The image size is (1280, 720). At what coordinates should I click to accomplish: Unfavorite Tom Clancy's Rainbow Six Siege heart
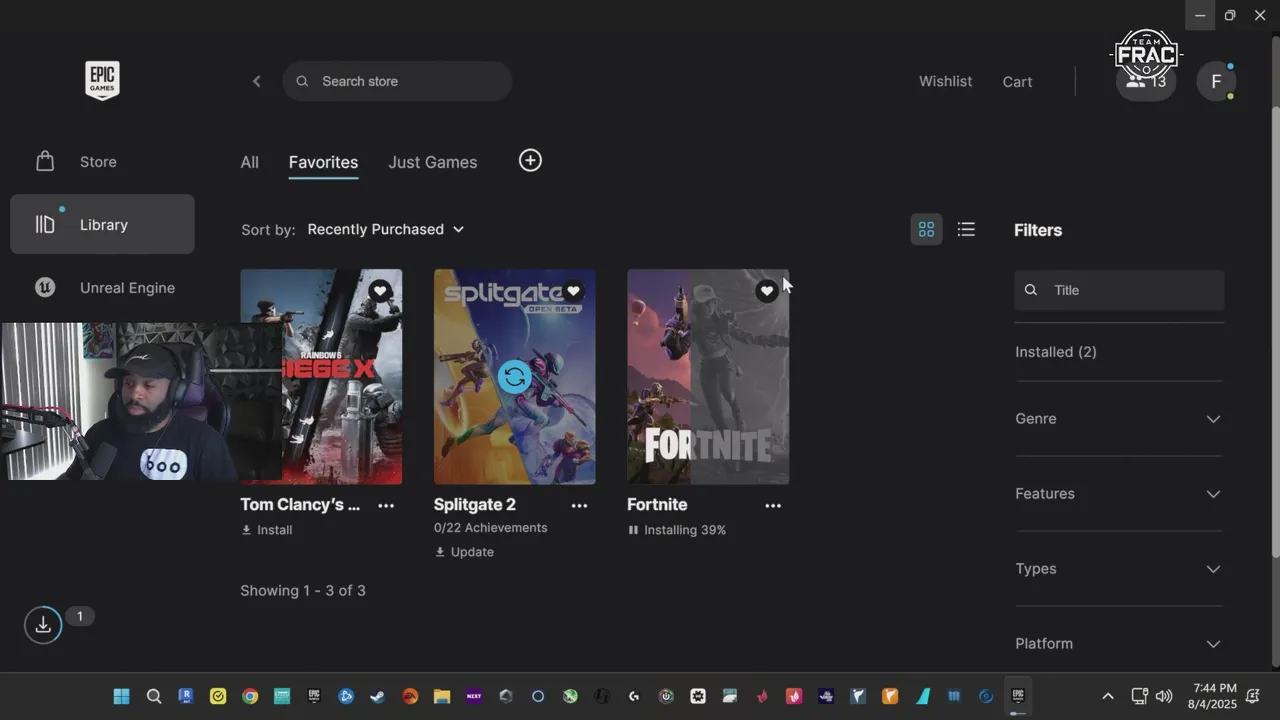380,291
